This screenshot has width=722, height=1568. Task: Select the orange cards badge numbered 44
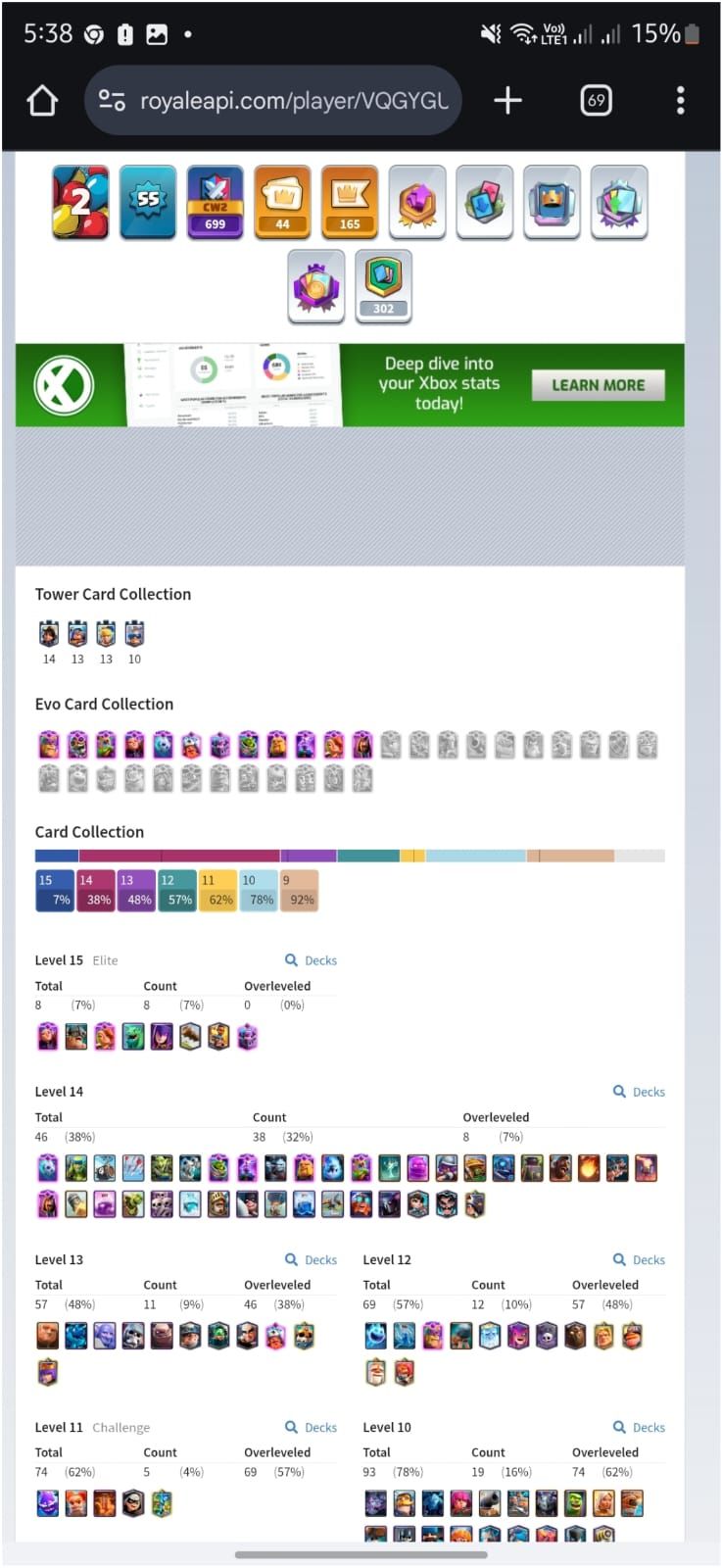(x=282, y=202)
